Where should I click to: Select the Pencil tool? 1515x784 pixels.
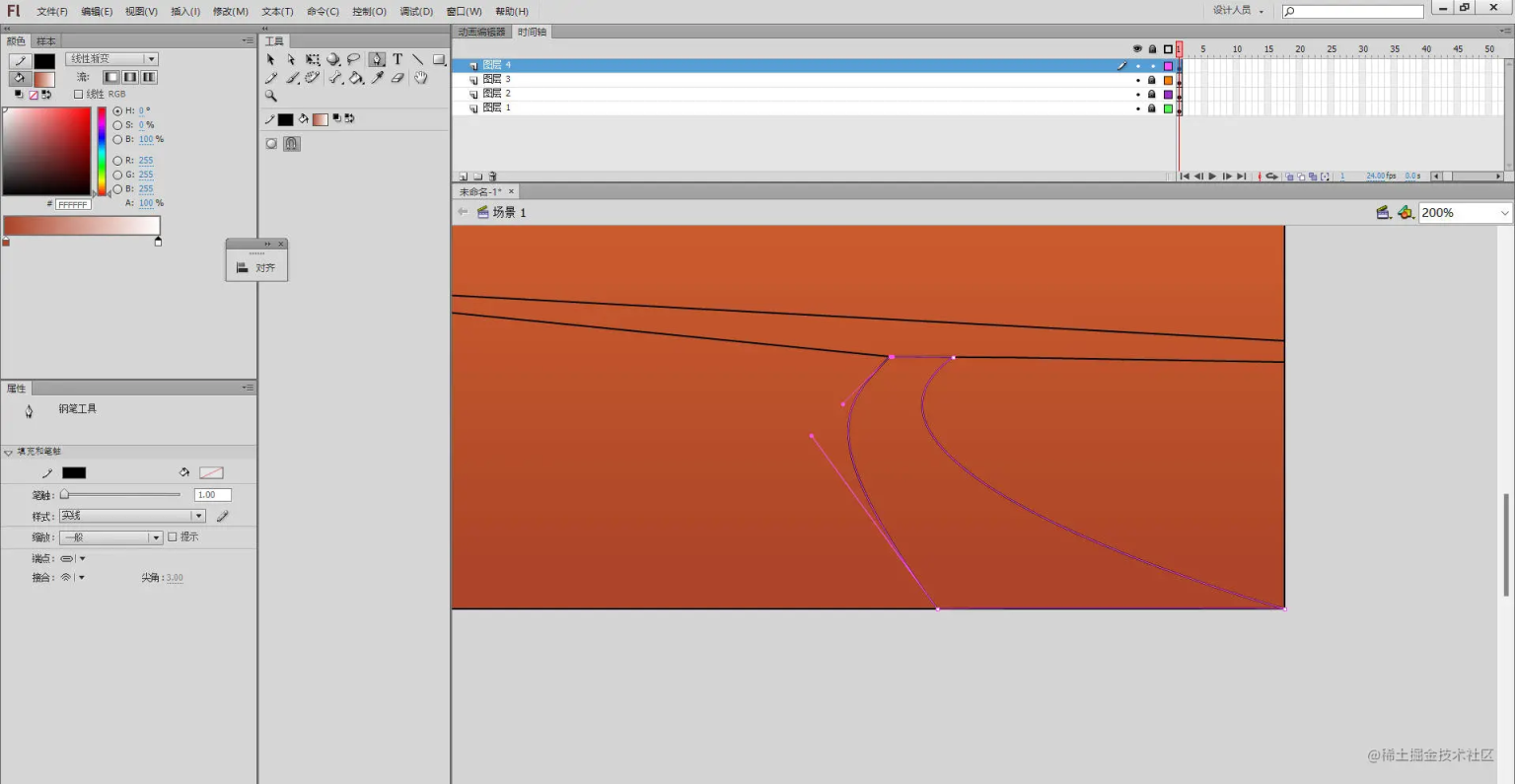tap(270, 78)
